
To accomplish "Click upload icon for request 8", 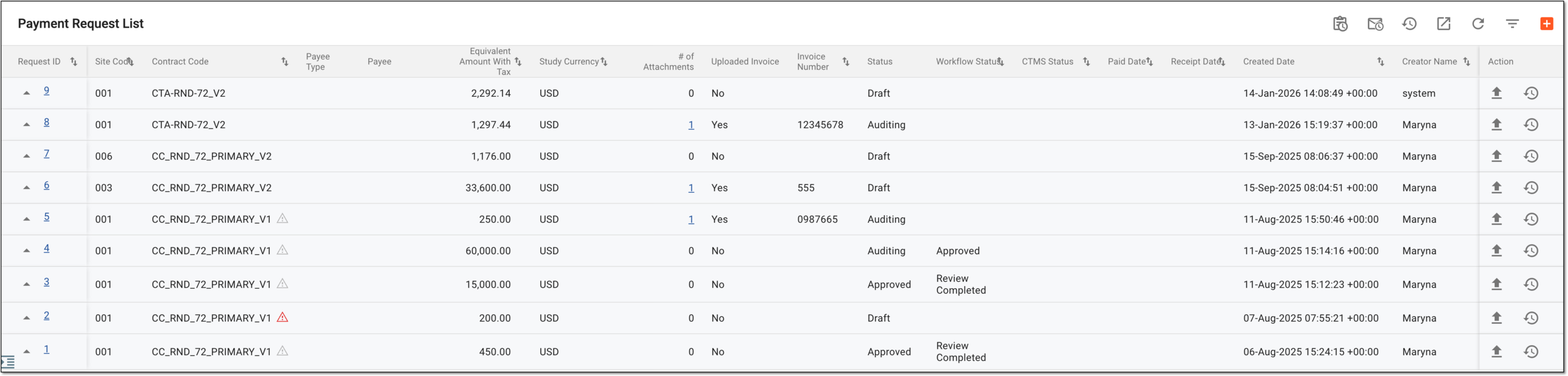I will [x=1496, y=124].
